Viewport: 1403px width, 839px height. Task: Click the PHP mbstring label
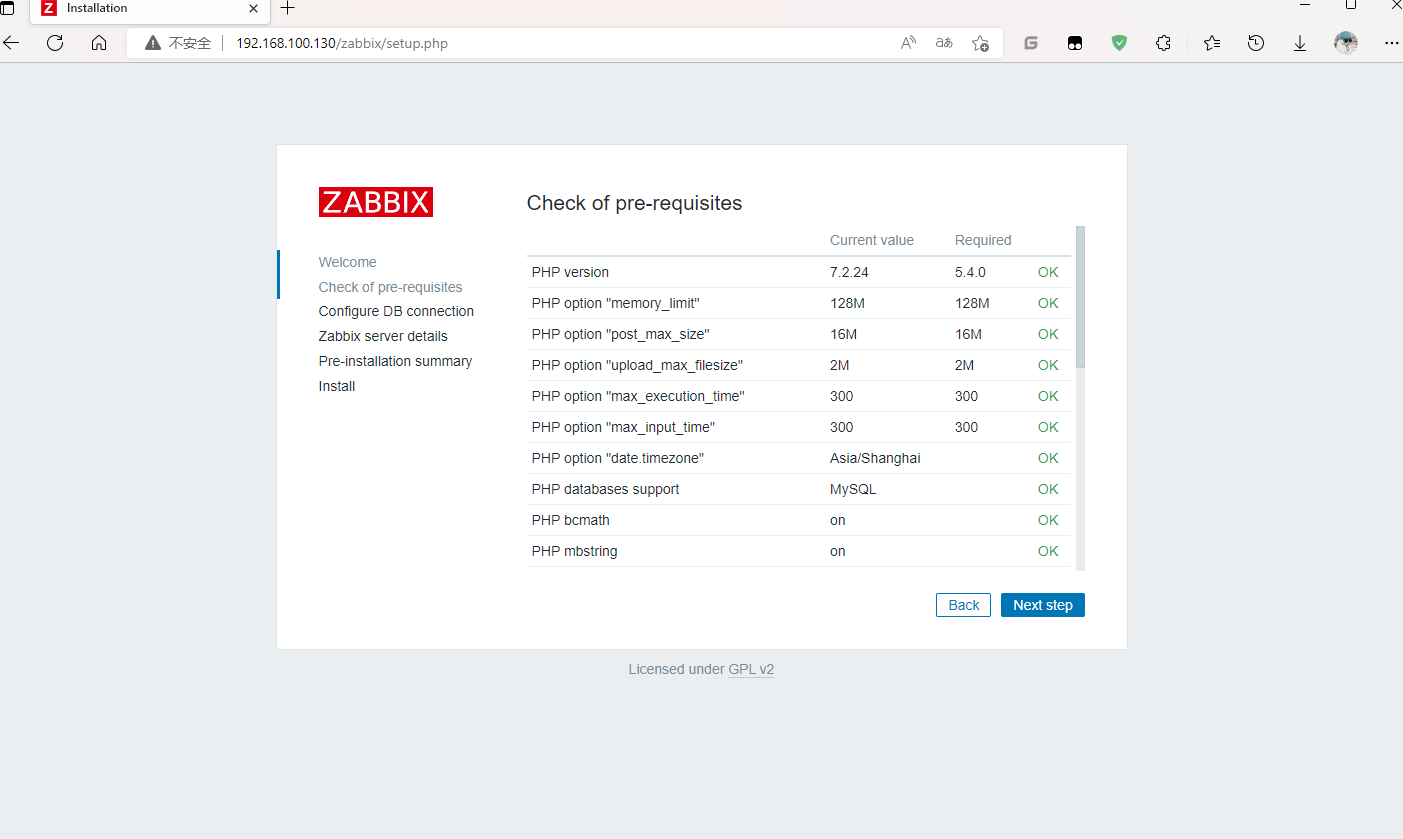tap(574, 551)
